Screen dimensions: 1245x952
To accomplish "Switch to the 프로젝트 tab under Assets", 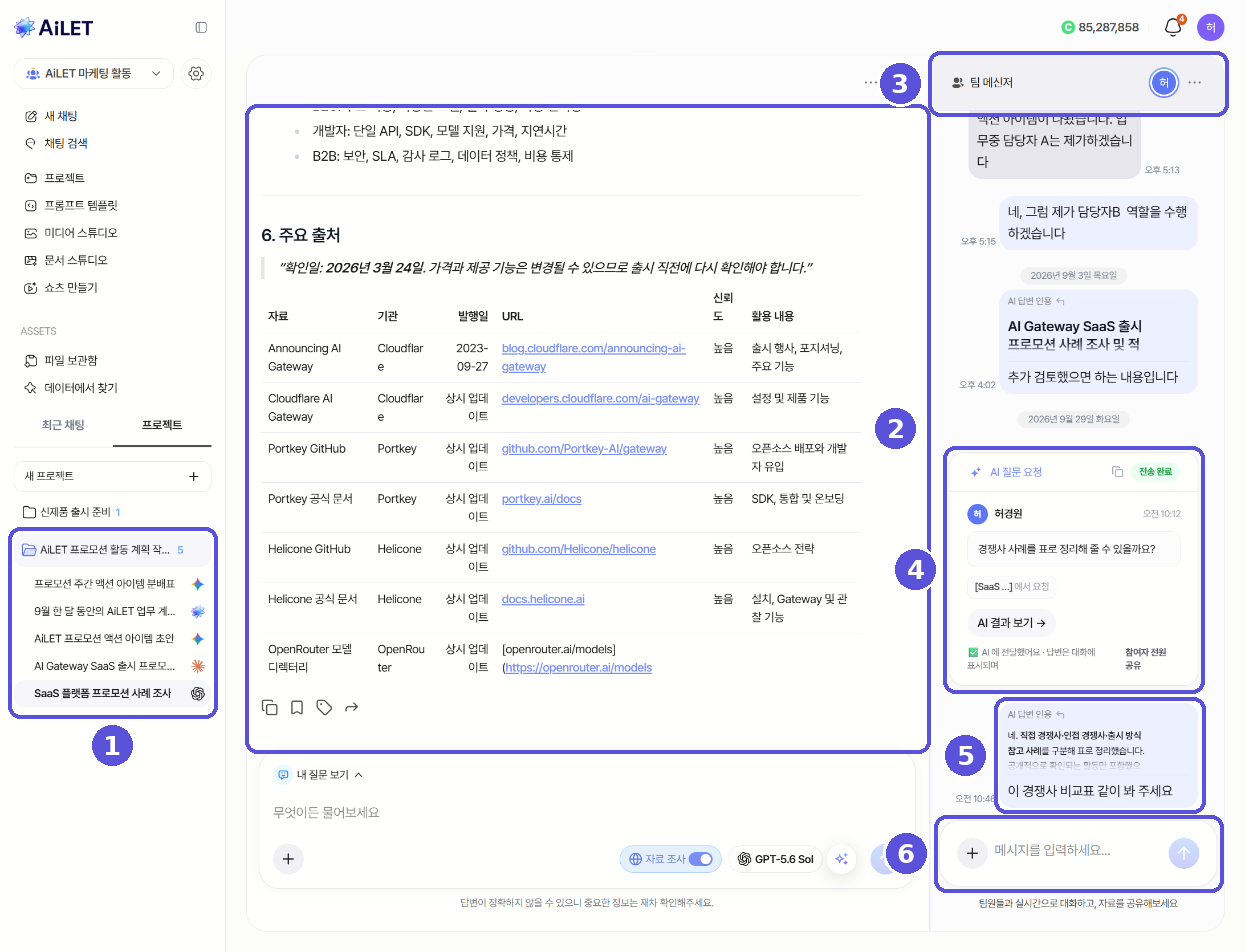I will pos(162,425).
